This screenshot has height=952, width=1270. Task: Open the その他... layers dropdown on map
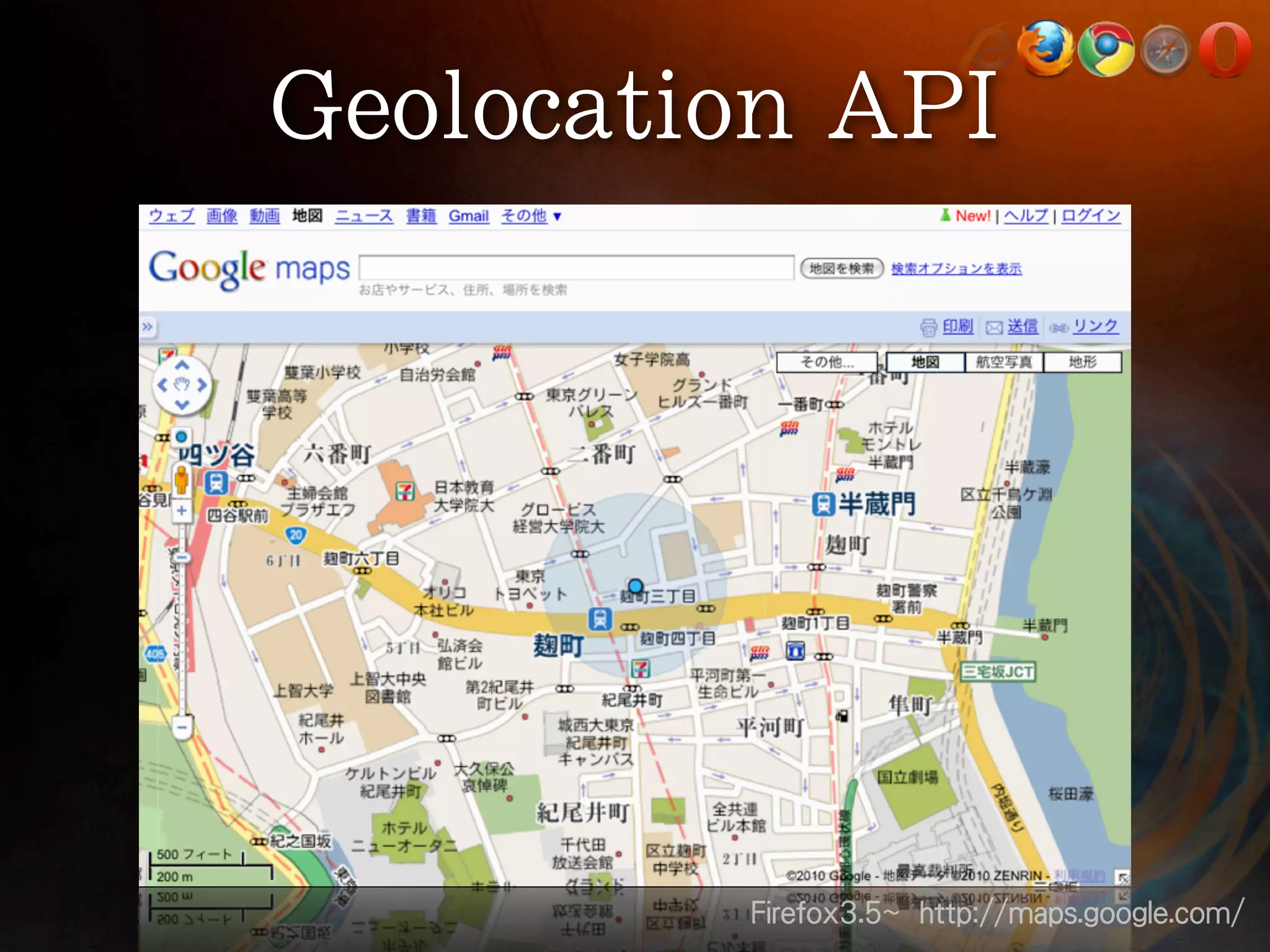coord(827,363)
